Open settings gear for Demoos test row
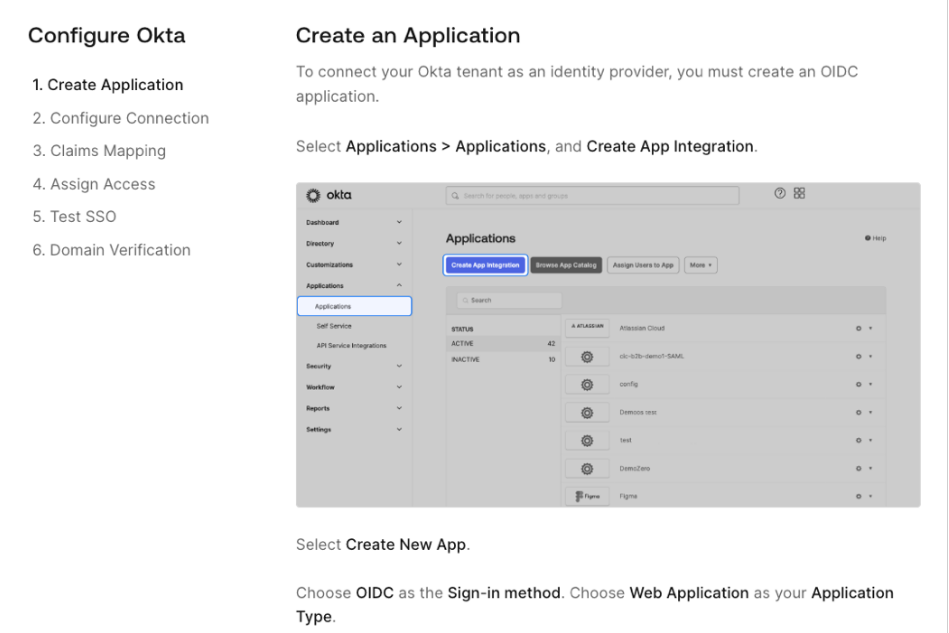The height and width of the screenshot is (633, 949). click(858, 413)
